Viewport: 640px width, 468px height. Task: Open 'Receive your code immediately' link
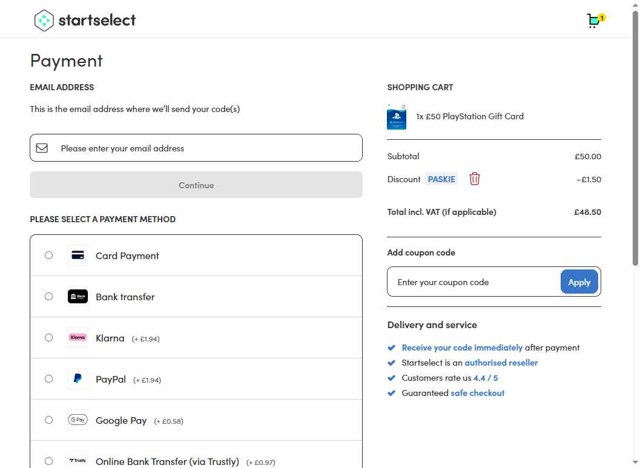462,348
